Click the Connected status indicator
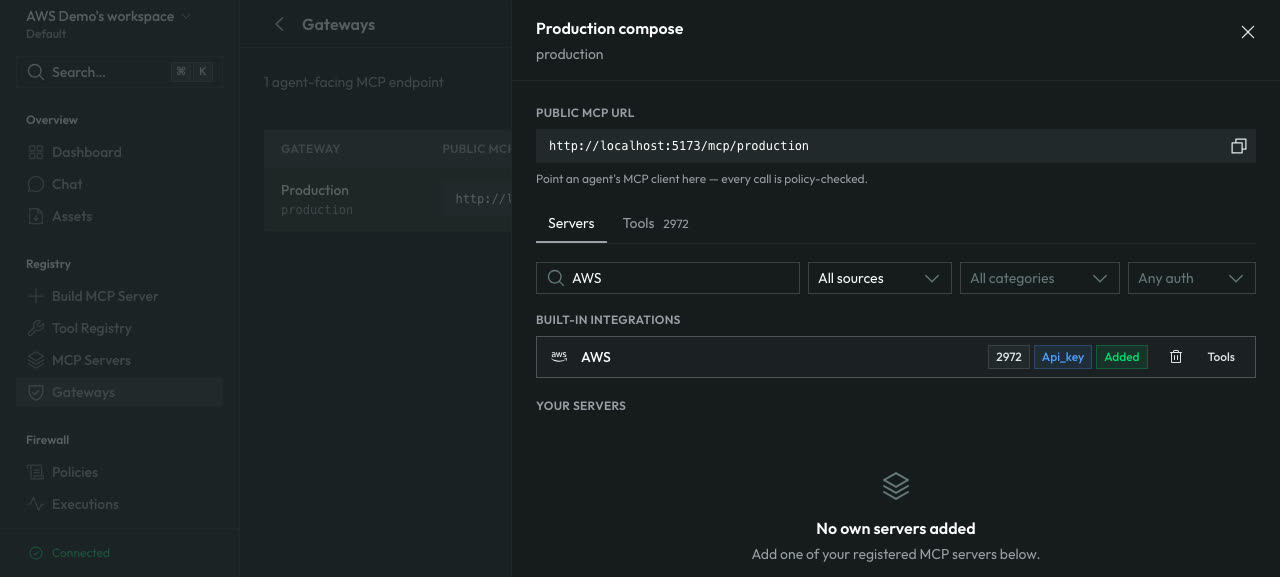Screen dimensions: 1280x577 [69, 553]
